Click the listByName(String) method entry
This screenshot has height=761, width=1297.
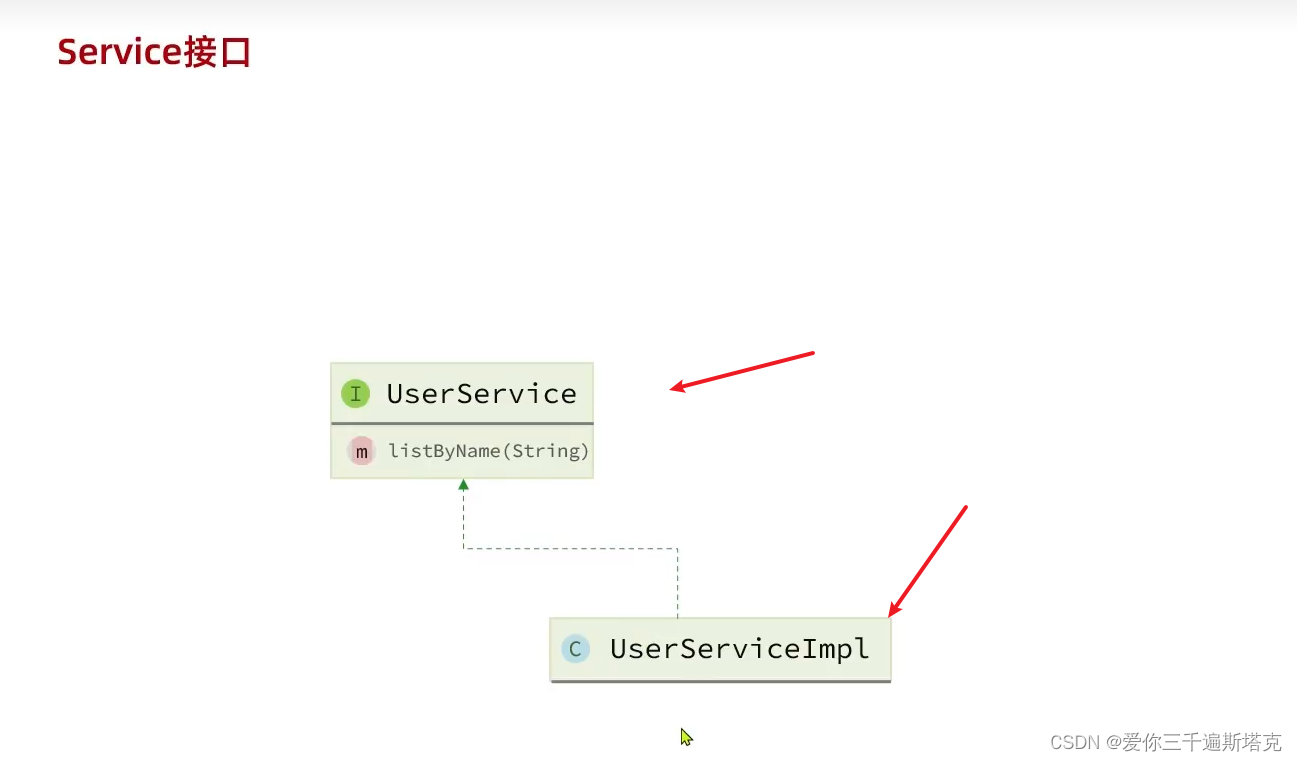488,451
